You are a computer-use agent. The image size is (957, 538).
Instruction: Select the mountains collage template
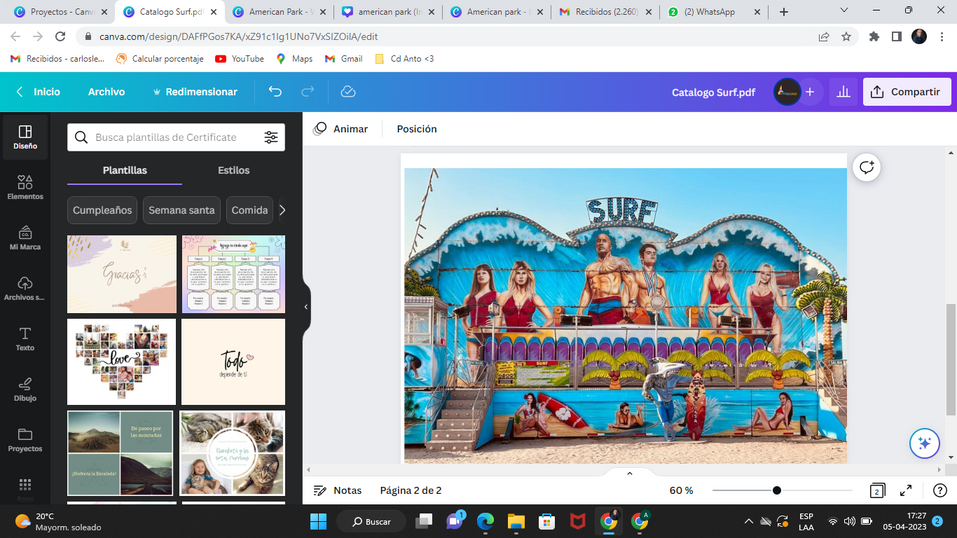pyautogui.click(x=120, y=453)
